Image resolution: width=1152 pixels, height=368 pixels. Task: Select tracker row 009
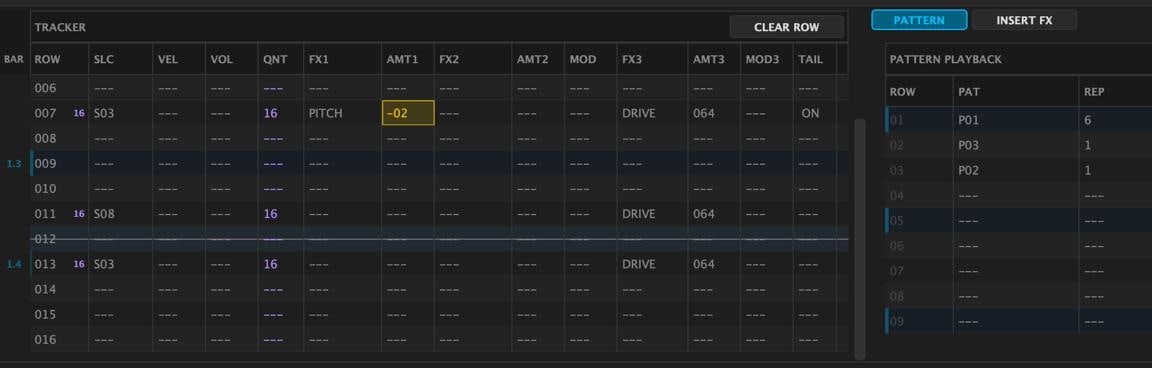[439, 163]
